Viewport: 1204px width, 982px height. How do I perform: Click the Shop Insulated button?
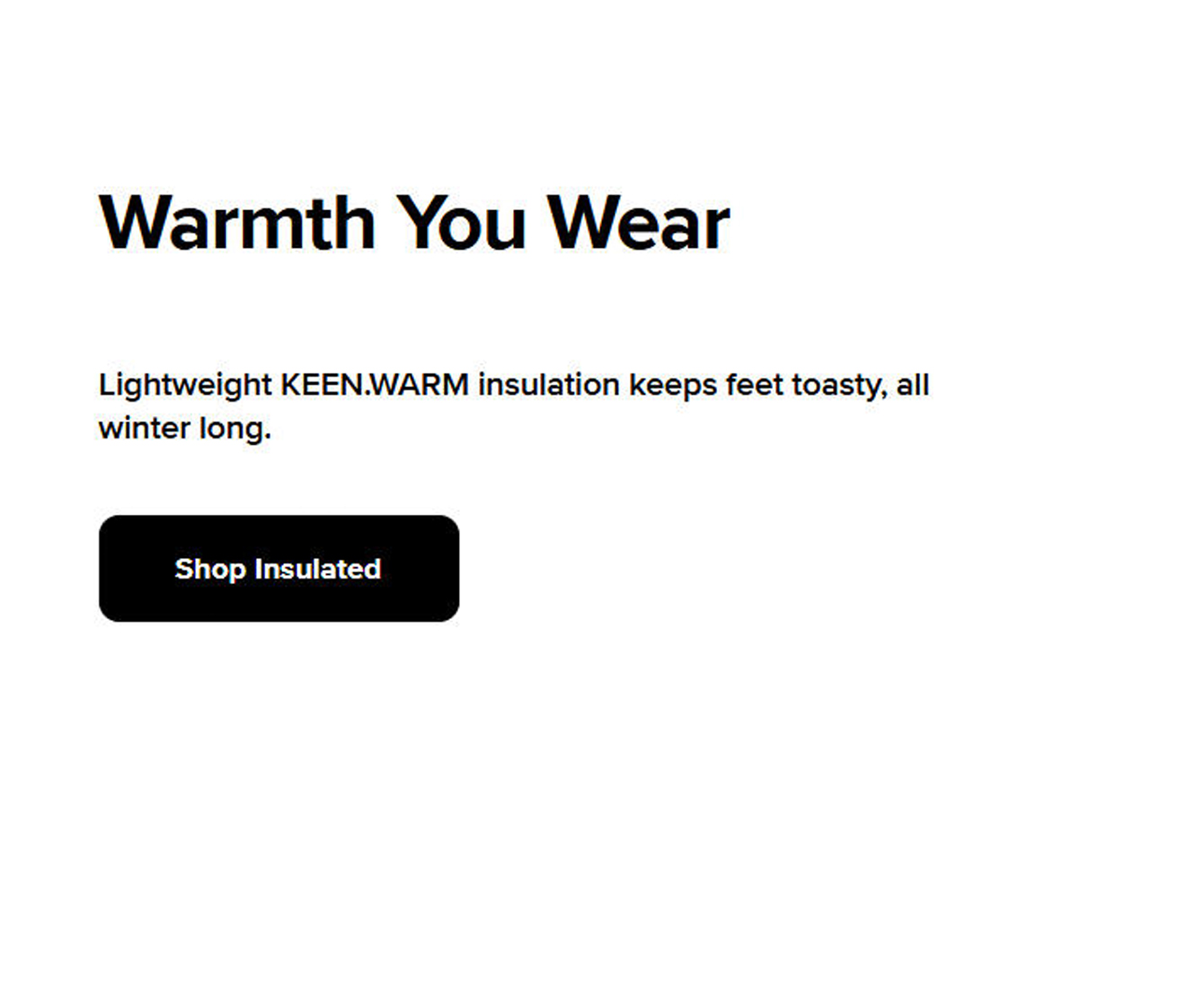(279, 568)
